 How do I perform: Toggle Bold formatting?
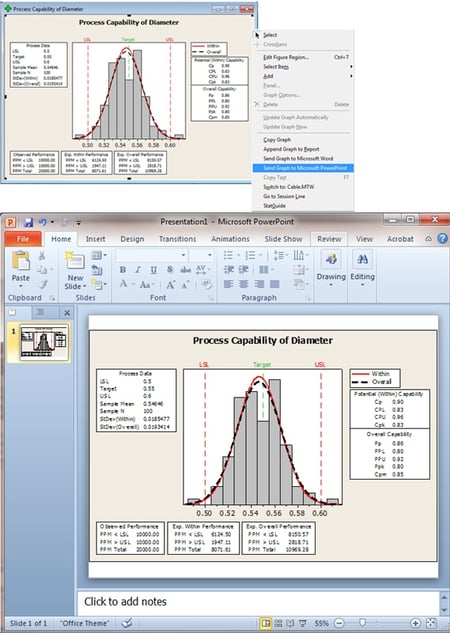(x=123, y=270)
